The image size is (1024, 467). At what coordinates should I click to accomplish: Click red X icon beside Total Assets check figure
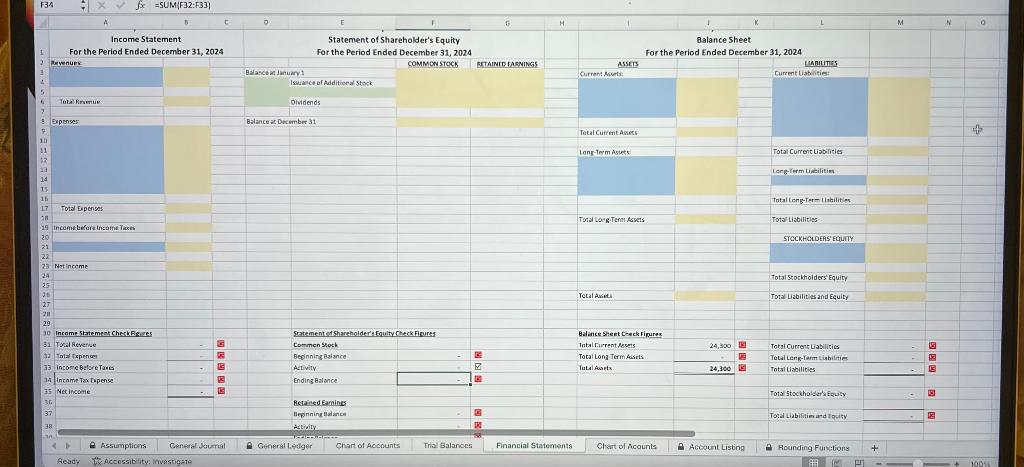click(x=742, y=368)
